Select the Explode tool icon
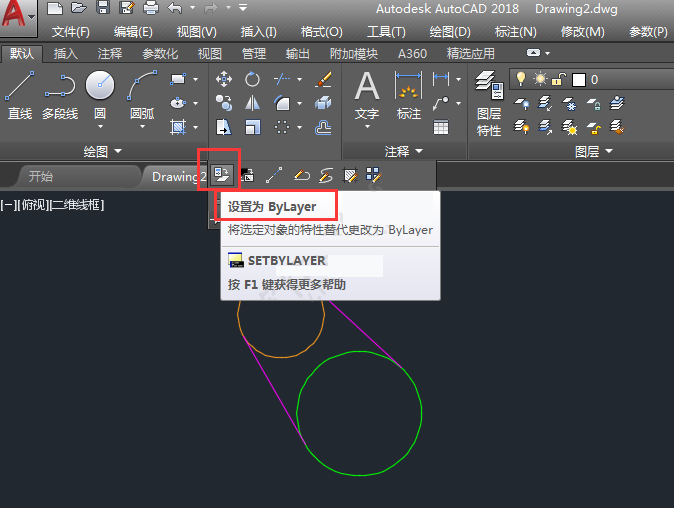Image resolution: width=674 pixels, height=508 pixels. pyautogui.click(x=323, y=103)
